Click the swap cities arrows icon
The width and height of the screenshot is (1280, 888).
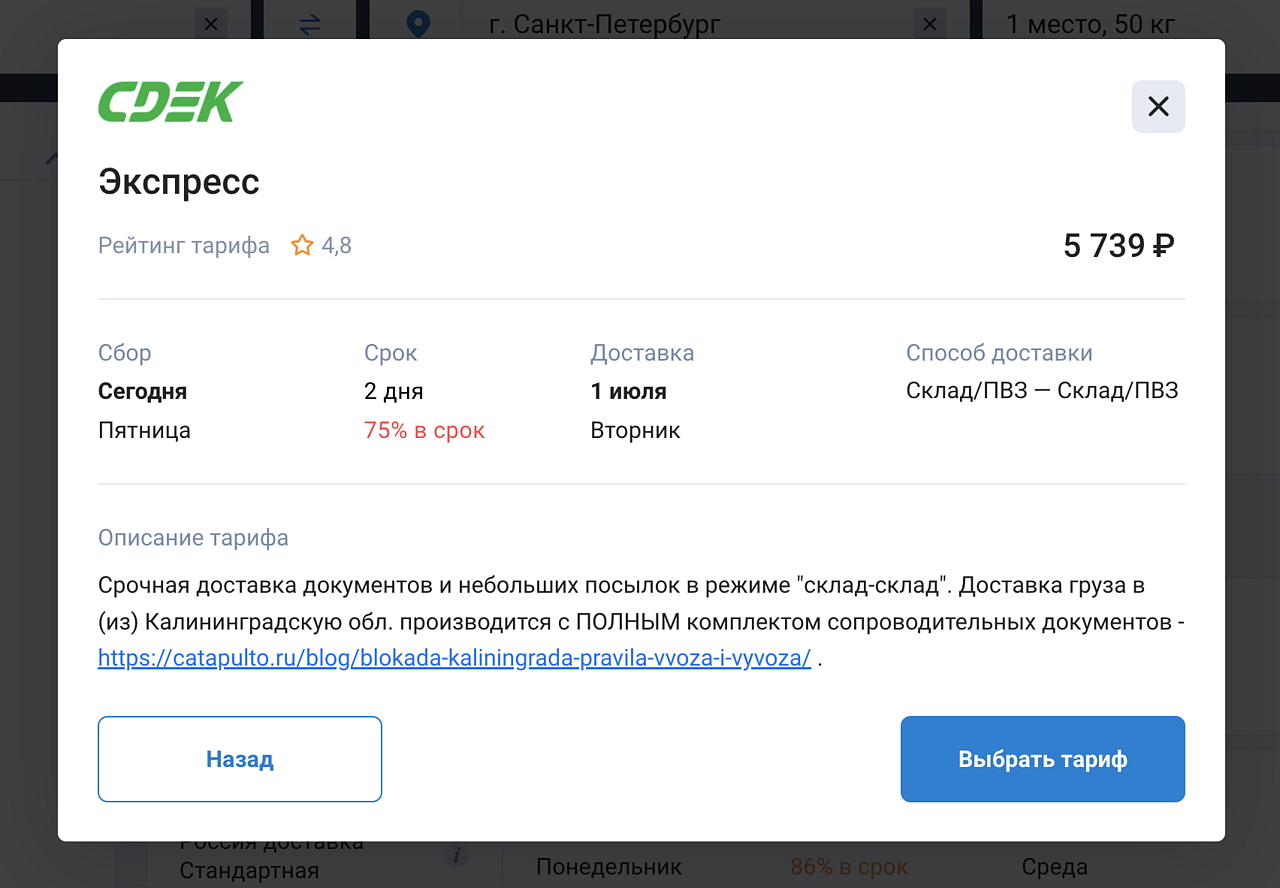tap(310, 24)
